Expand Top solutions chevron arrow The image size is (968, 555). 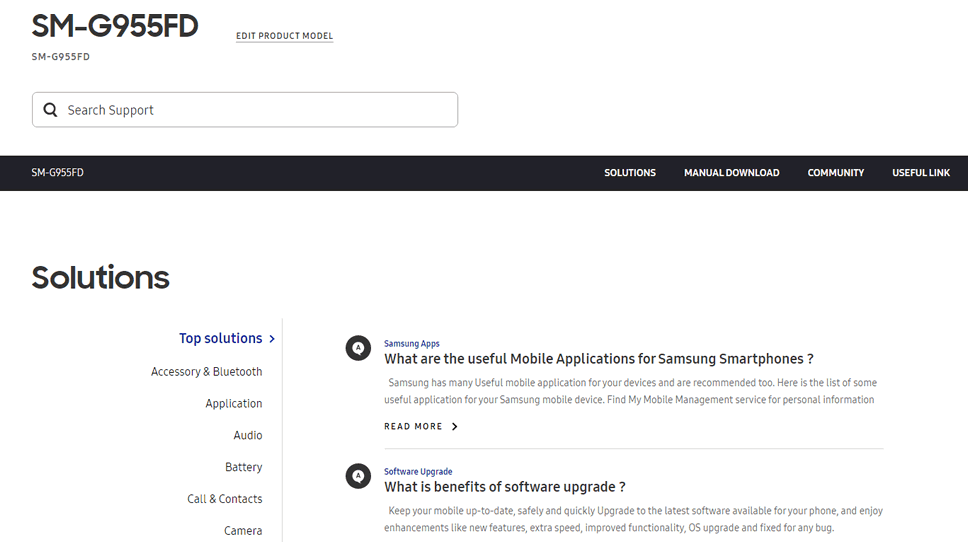point(272,339)
